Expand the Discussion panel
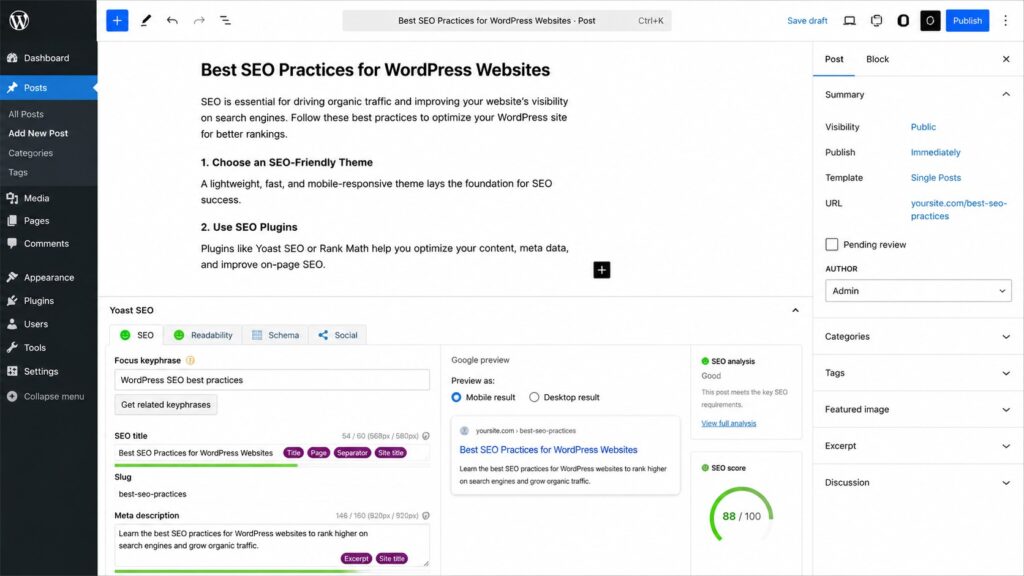The width and height of the screenshot is (1024, 576). click(918, 483)
